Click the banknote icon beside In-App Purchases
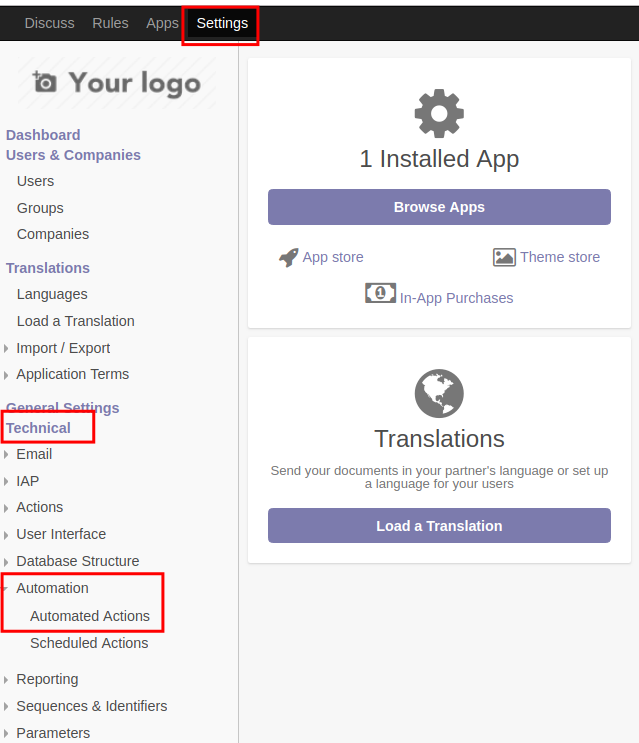 click(x=380, y=293)
